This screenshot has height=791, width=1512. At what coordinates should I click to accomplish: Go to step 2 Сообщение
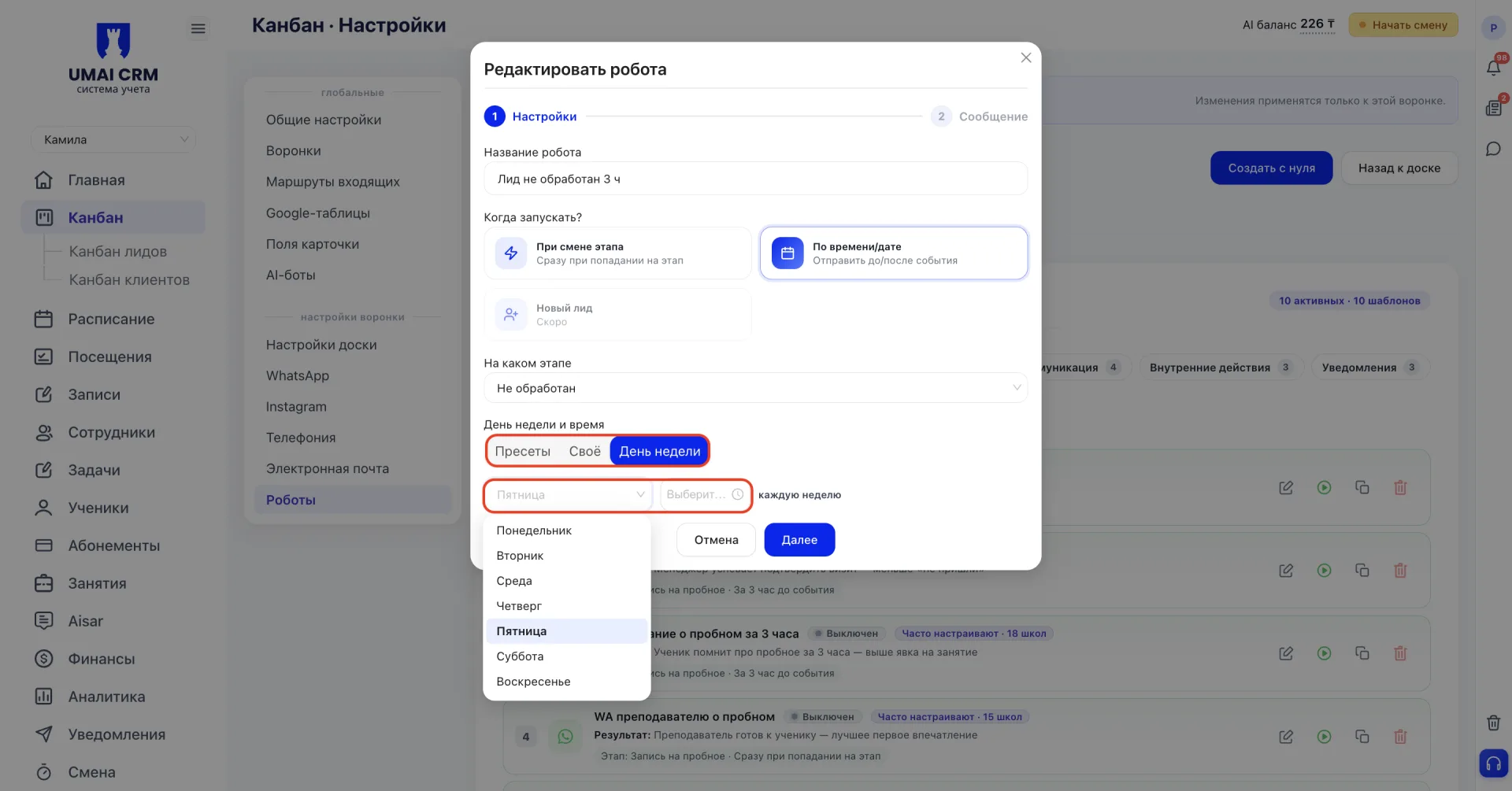point(979,116)
